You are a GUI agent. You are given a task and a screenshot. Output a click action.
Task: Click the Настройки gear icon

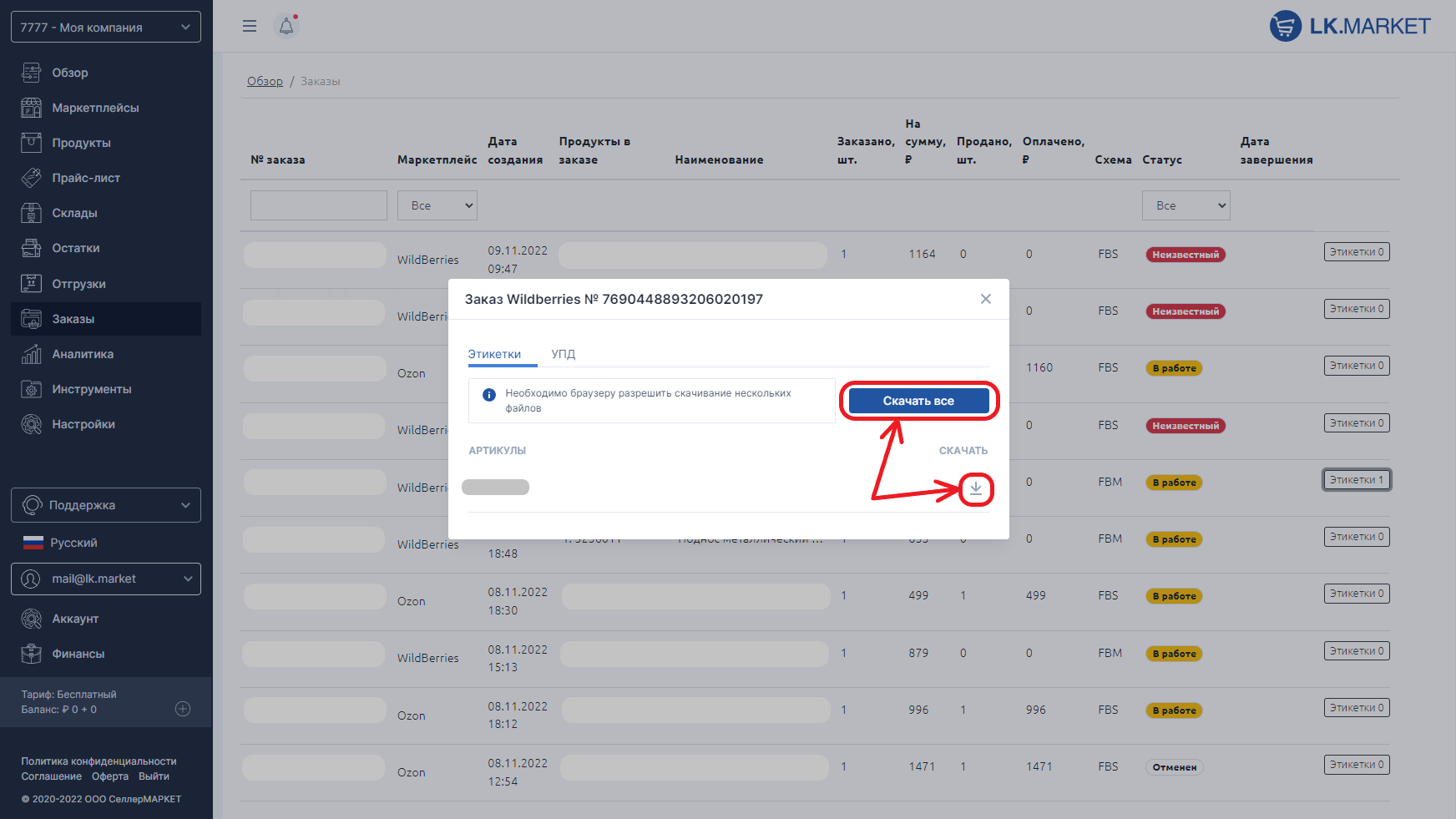pyautogui.click(x=31, y=424)
